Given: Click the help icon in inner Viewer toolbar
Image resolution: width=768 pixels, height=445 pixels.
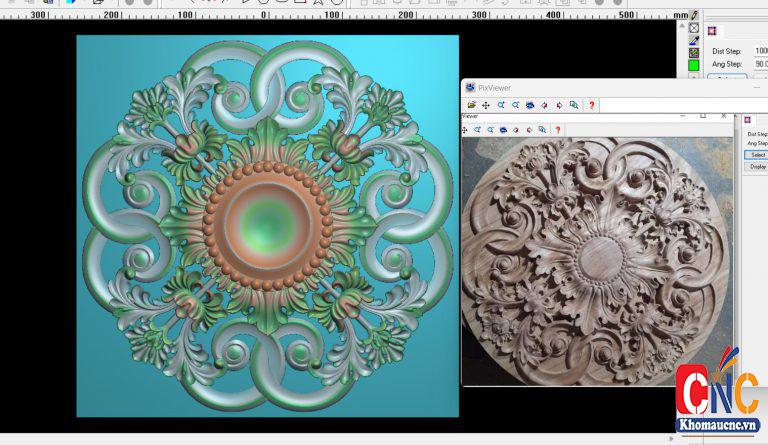Looking at the screenshot, I should coord(557,130).
